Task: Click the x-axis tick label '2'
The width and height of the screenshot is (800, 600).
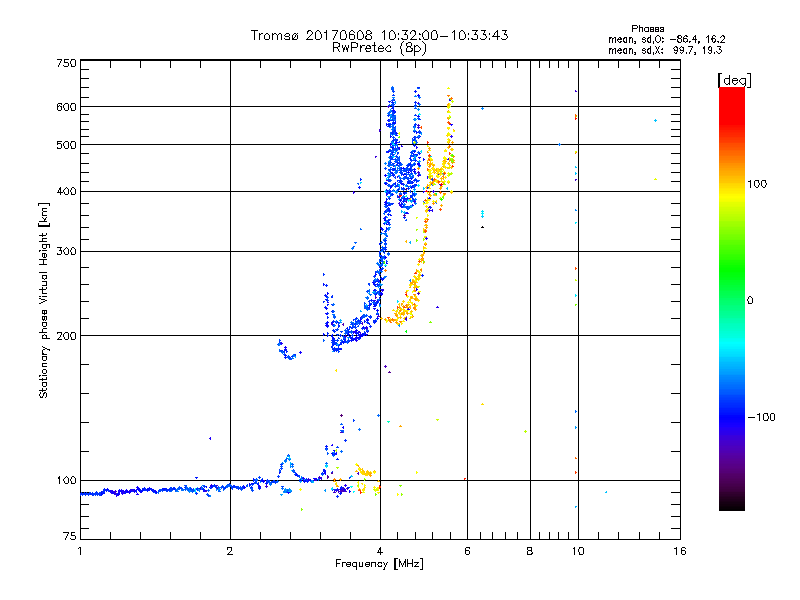Action: coord(230,551)
